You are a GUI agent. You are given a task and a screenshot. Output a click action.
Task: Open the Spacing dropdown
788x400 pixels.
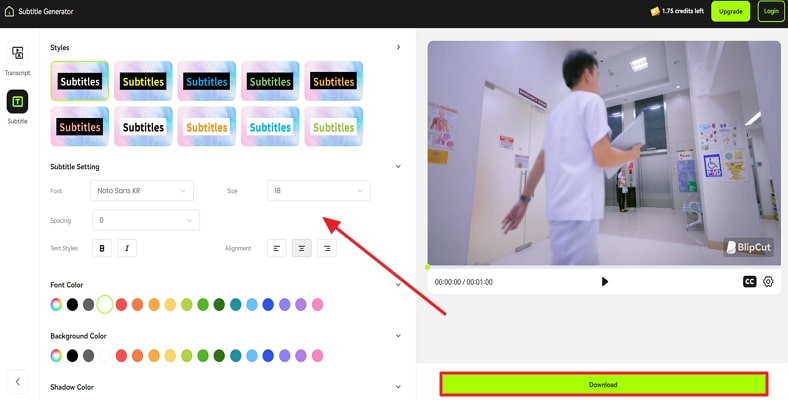[x=146, y=220]
